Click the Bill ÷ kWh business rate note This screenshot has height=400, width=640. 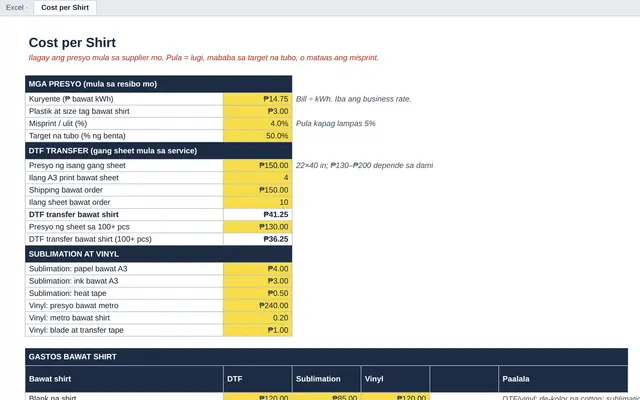pyautogui.click(x=353, y=99)
